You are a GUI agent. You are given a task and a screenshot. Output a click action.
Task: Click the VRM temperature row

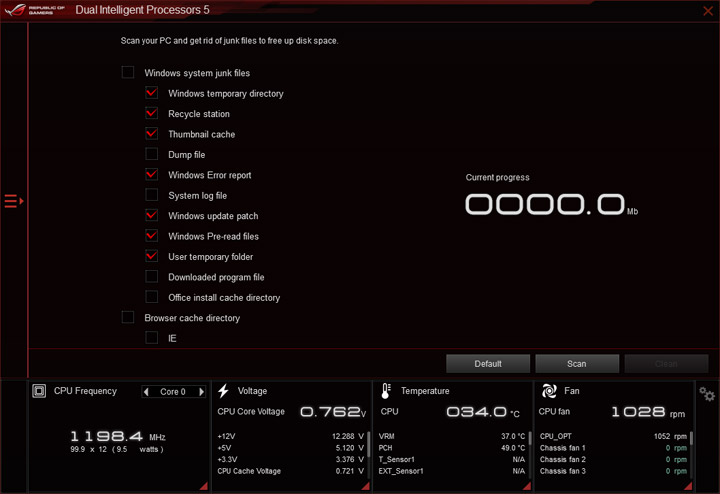(x=452, y=436)
